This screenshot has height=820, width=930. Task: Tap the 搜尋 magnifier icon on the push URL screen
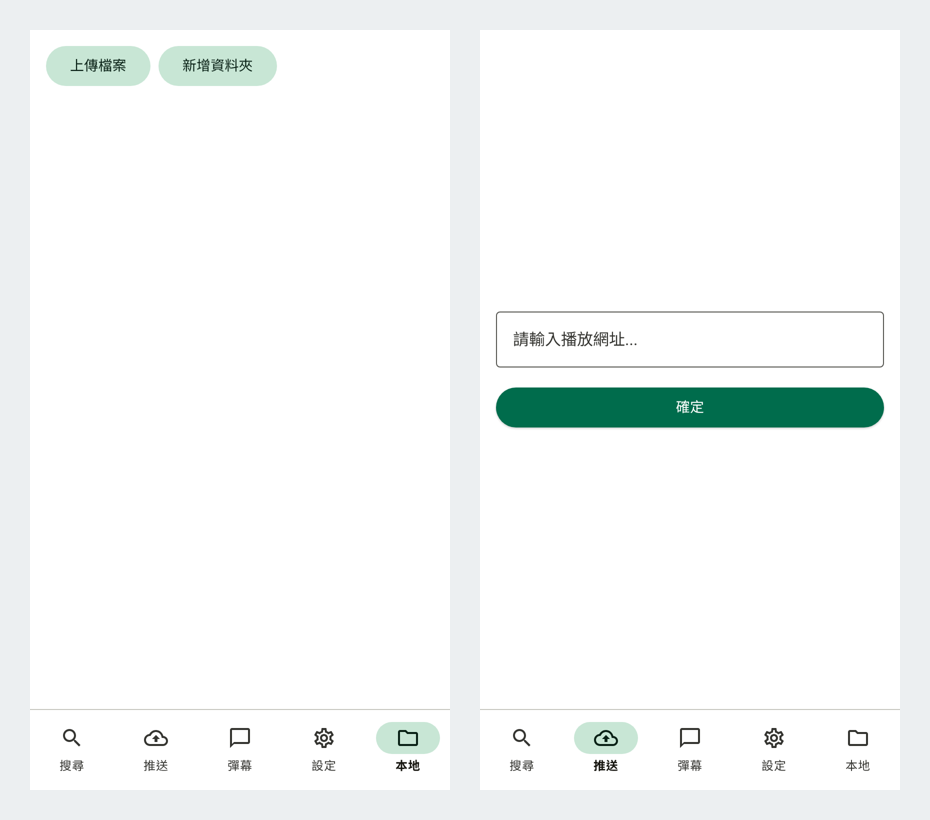pyautogui.click(x=521, y=738)
